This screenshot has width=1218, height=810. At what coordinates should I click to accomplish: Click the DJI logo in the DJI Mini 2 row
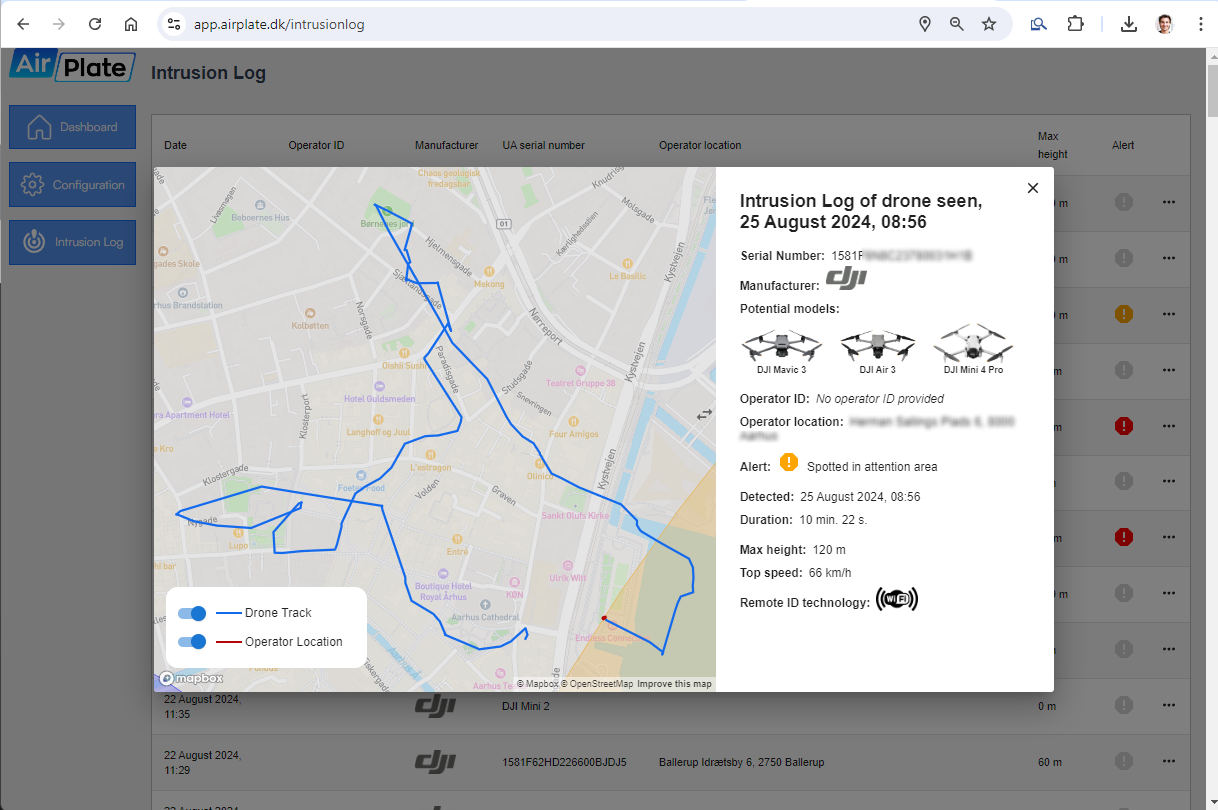tap(435, 706)
